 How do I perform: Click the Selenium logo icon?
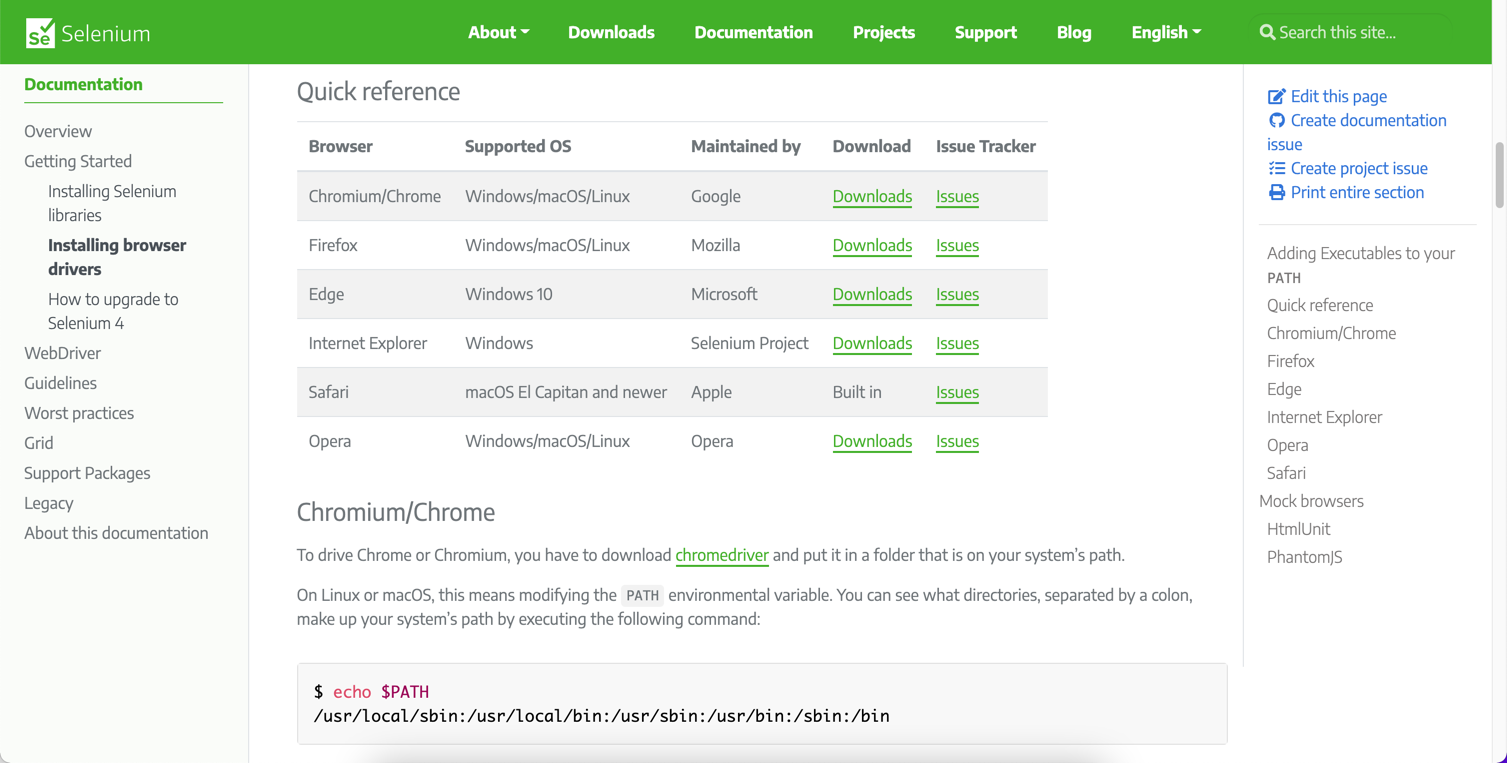40,32
